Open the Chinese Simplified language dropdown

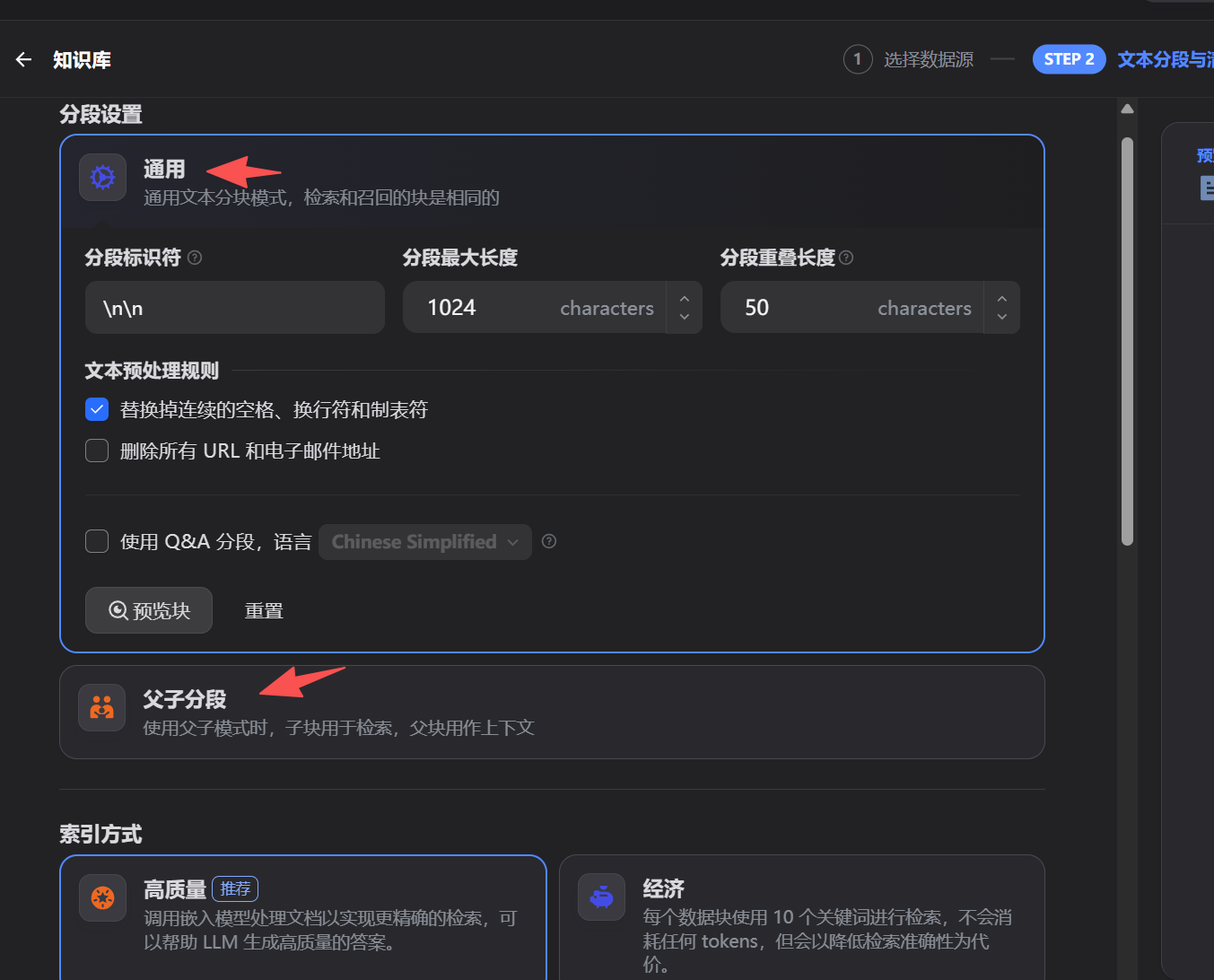point(424,541)
